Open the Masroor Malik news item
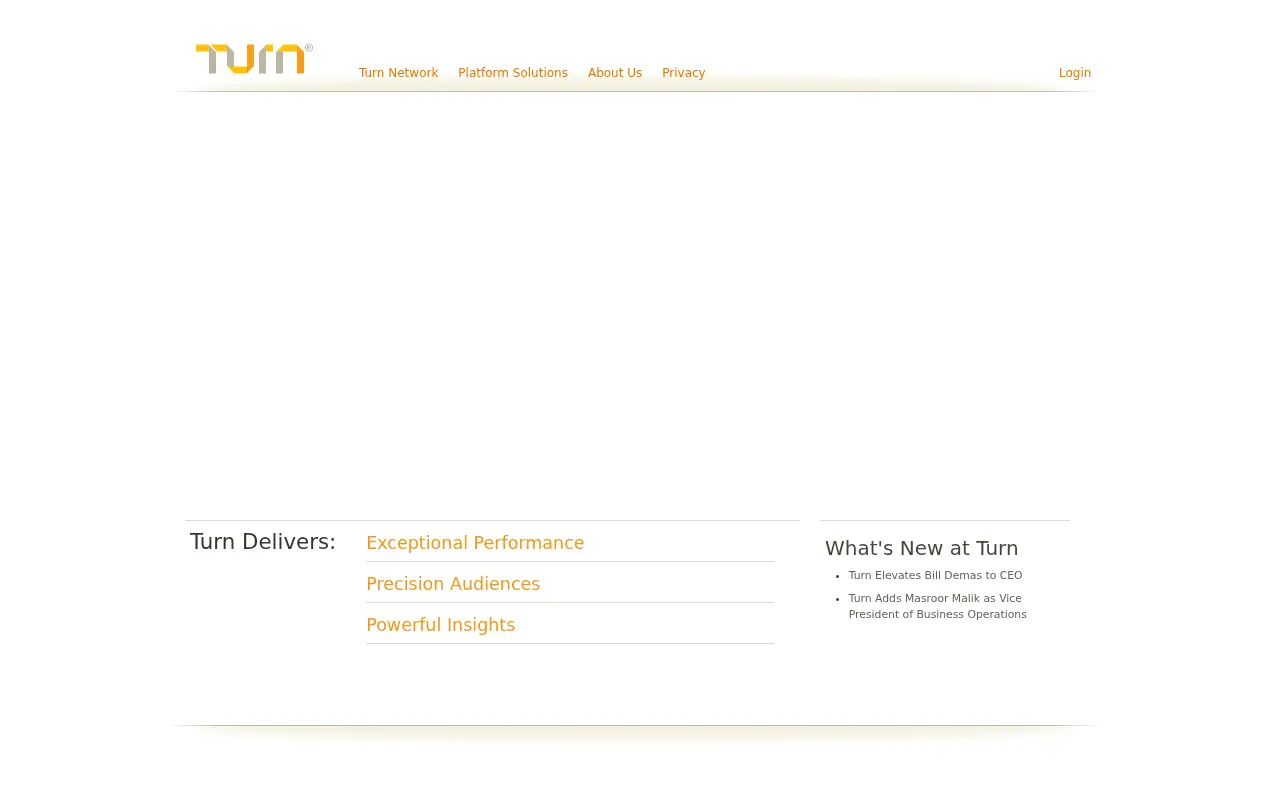The width and height of the screenshot is (1280, 800). tap(938, 607)
